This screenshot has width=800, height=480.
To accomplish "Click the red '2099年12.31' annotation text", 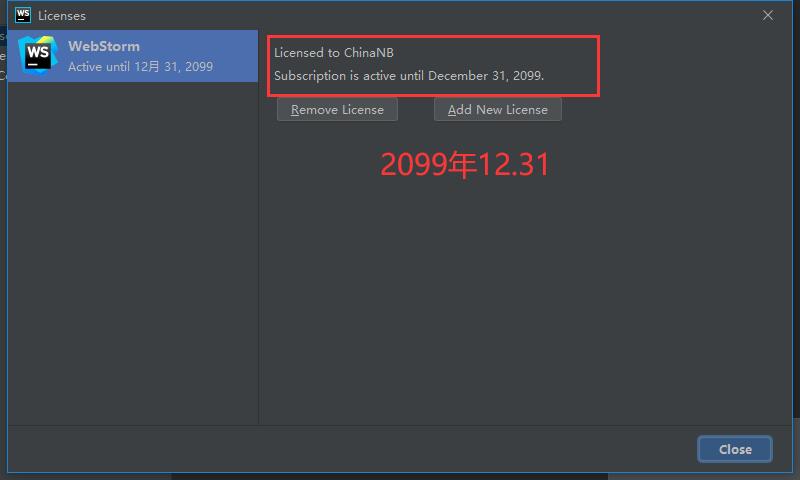I will point(464,164).
